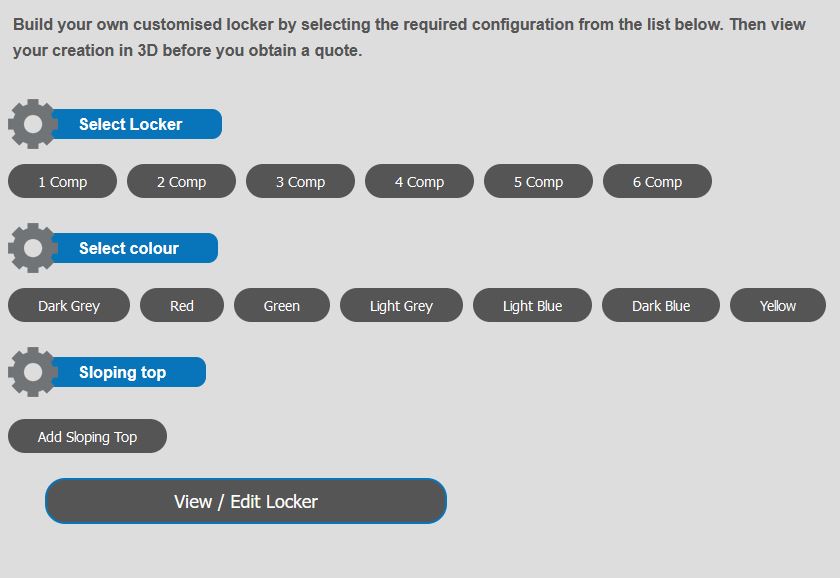Choose the 1 Comp locker option
Viewport: 840px width, 578px height.
pos(62,182)
